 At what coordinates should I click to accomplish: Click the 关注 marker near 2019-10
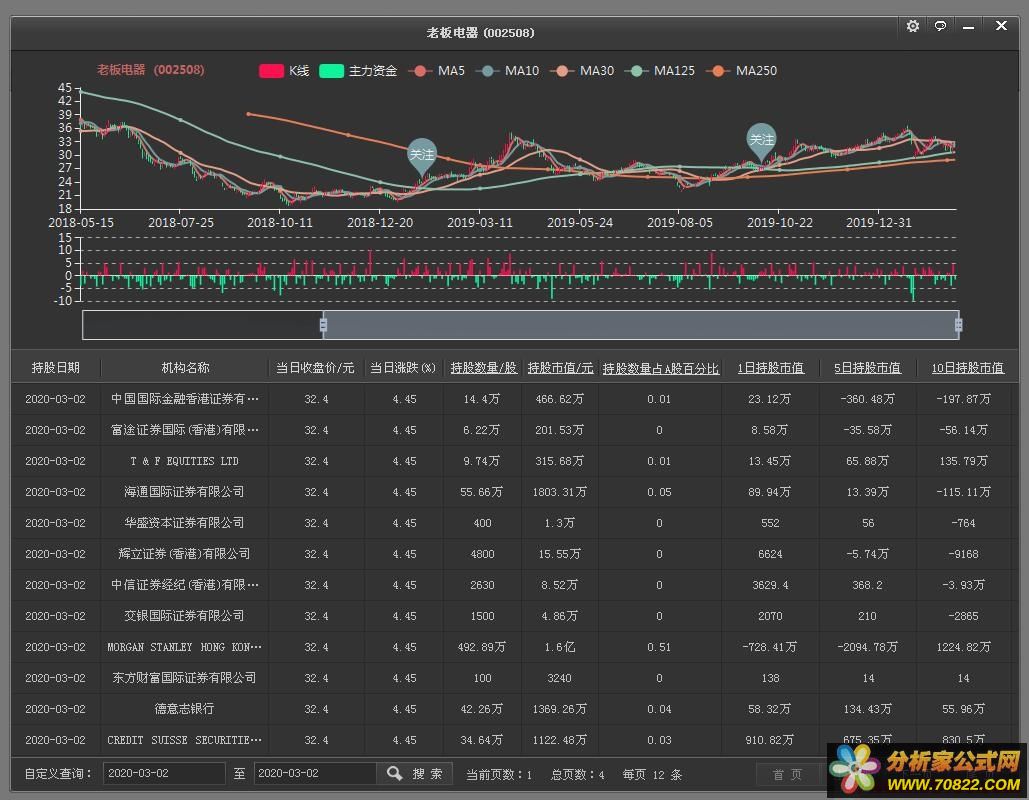pos(761,140)
